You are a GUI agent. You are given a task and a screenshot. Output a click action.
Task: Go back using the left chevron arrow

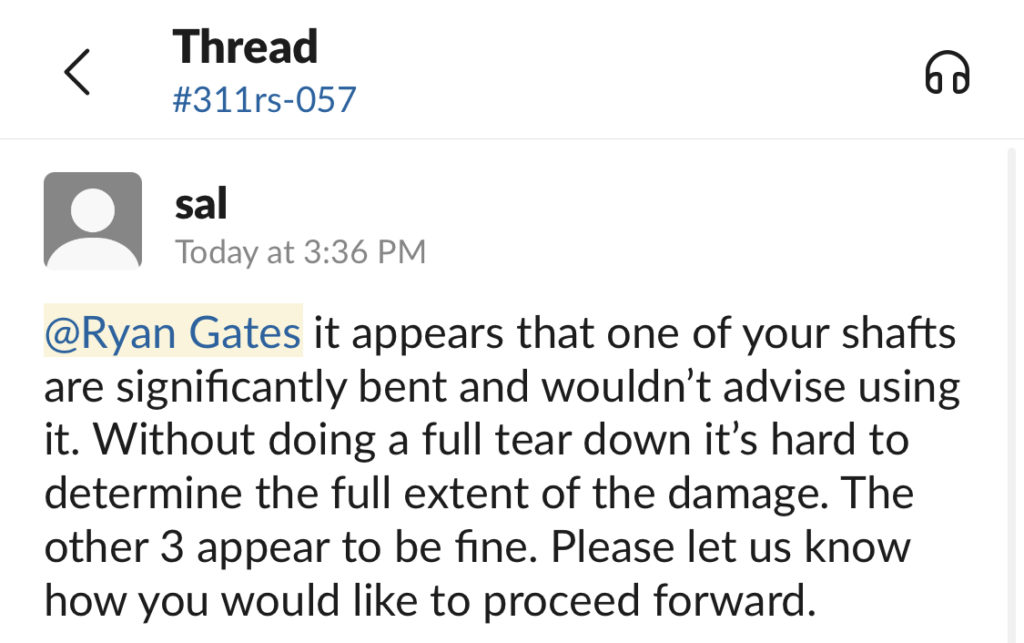click(76, 72)
